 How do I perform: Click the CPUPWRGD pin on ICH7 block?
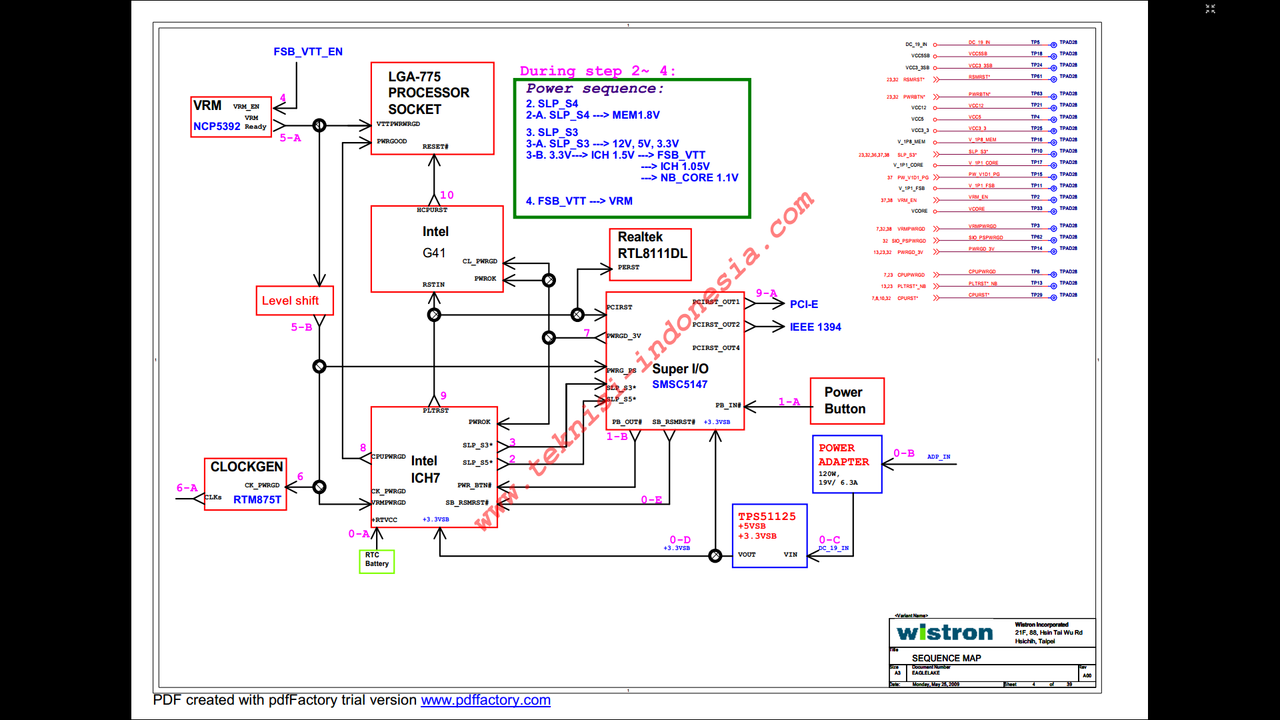pos(388,456)
